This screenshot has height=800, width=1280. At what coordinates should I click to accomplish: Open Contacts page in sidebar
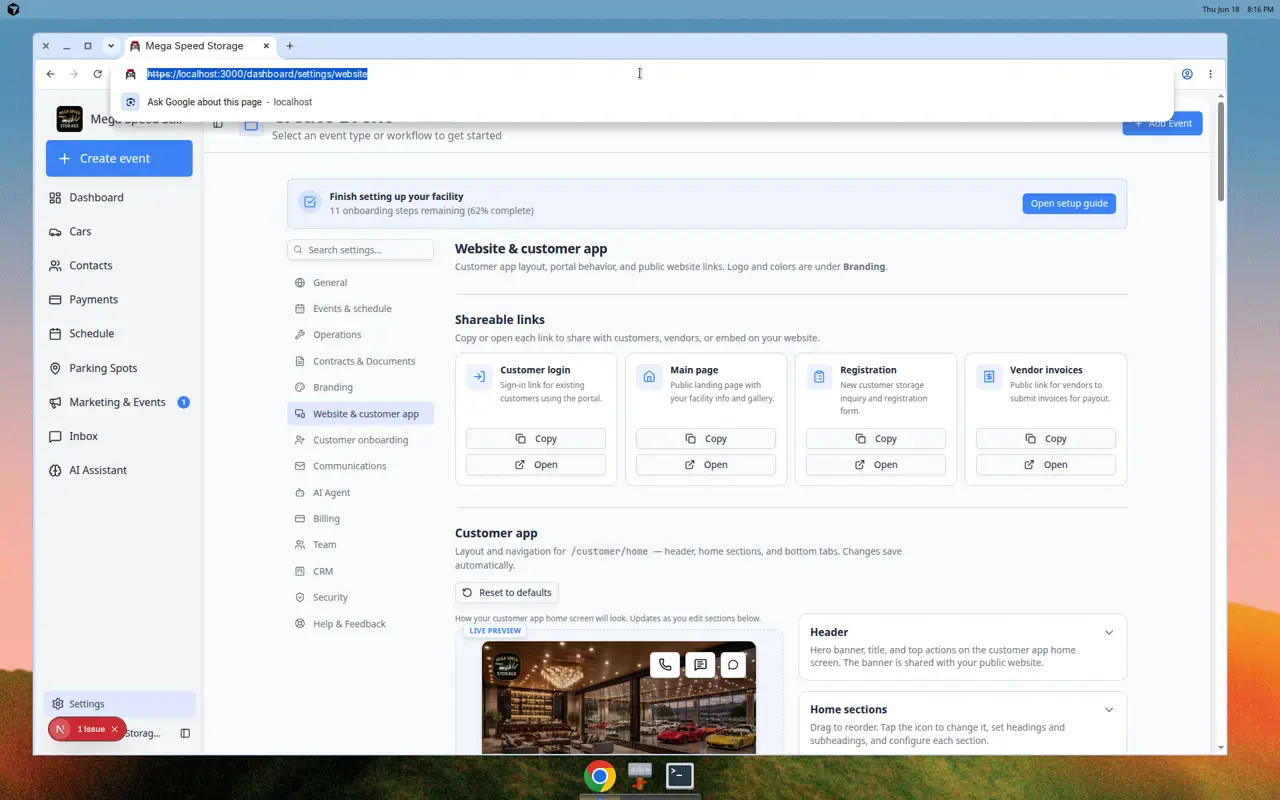119,265
